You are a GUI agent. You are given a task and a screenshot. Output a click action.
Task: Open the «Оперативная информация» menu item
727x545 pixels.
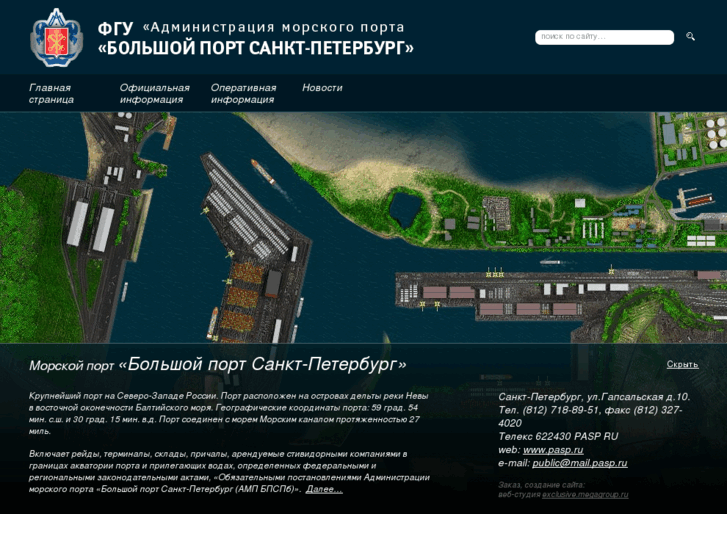(x=243, y=93)
